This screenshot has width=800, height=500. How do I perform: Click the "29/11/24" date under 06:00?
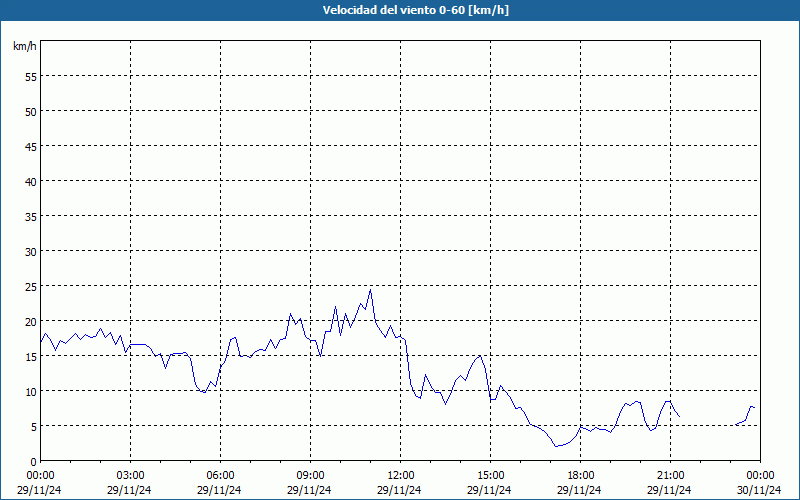point(219,490)
